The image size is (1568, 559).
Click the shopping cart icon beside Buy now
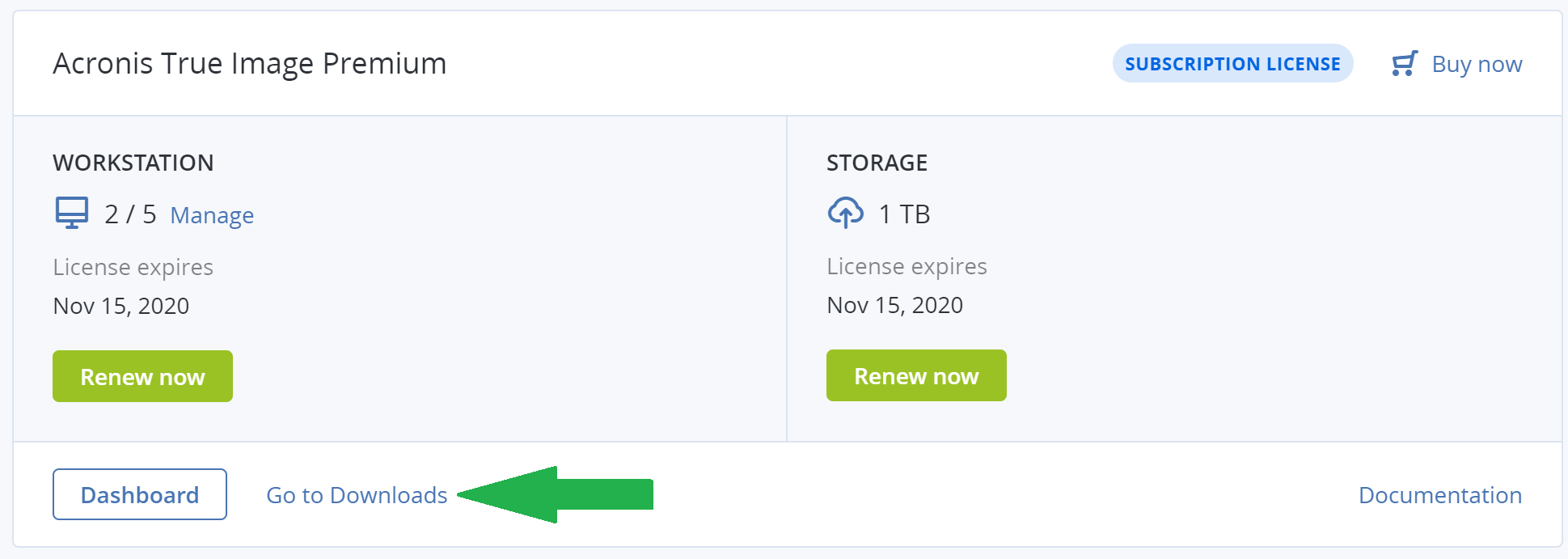click(x=1405, y=62)
